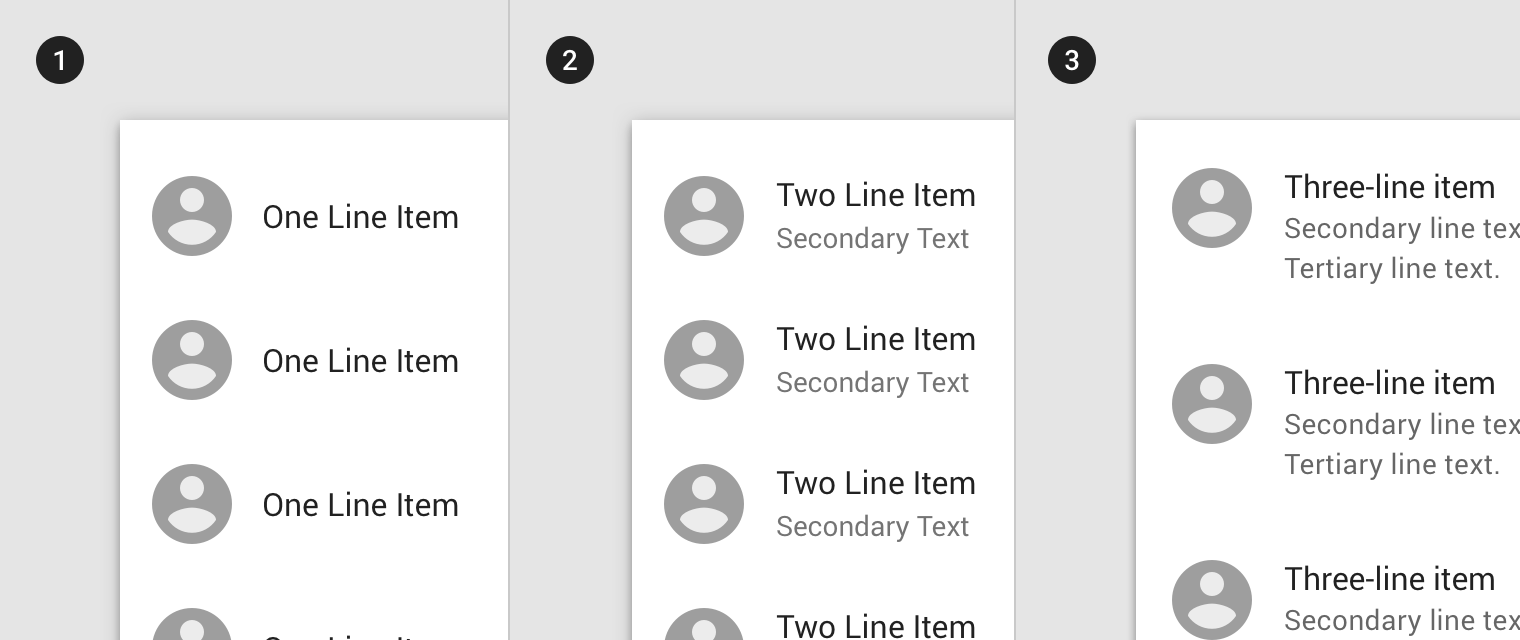Click the avatar icon of second One Line Item
The height and width of the screenshot is (640, 1520).
[x=192, y=360]
